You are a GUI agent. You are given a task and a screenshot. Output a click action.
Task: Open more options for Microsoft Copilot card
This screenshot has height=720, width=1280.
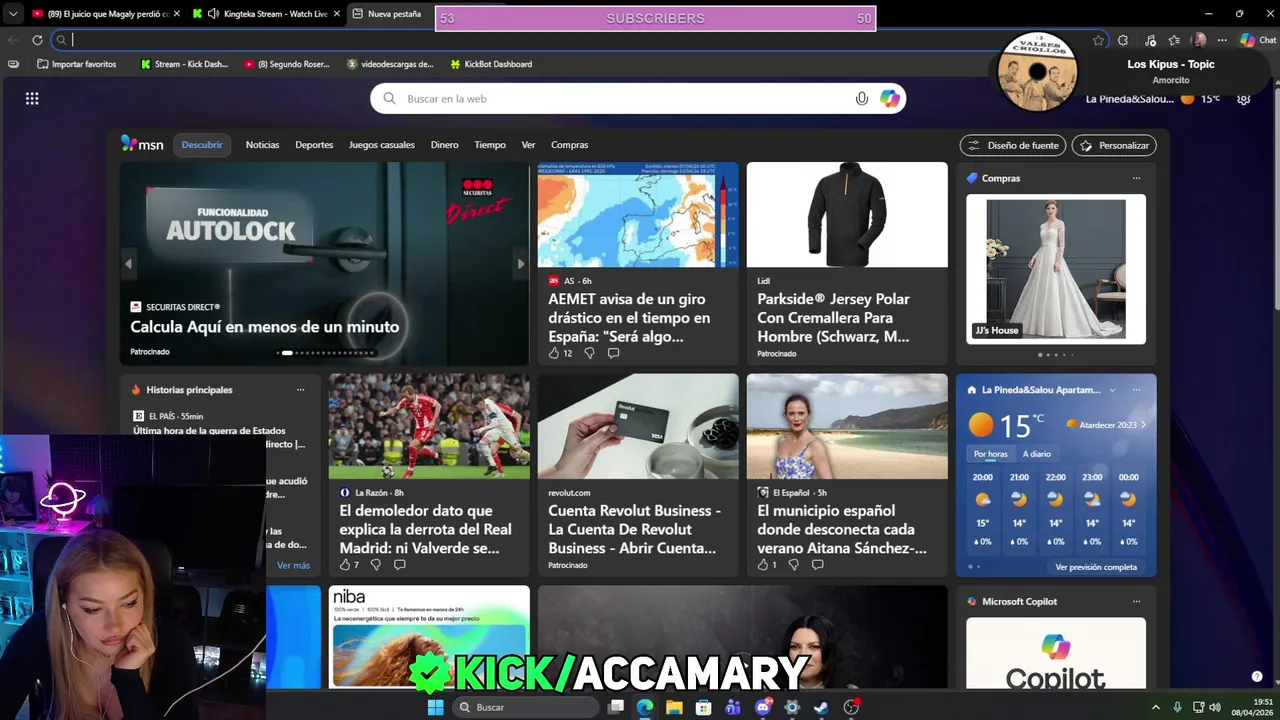click(x=1136, y=601)
